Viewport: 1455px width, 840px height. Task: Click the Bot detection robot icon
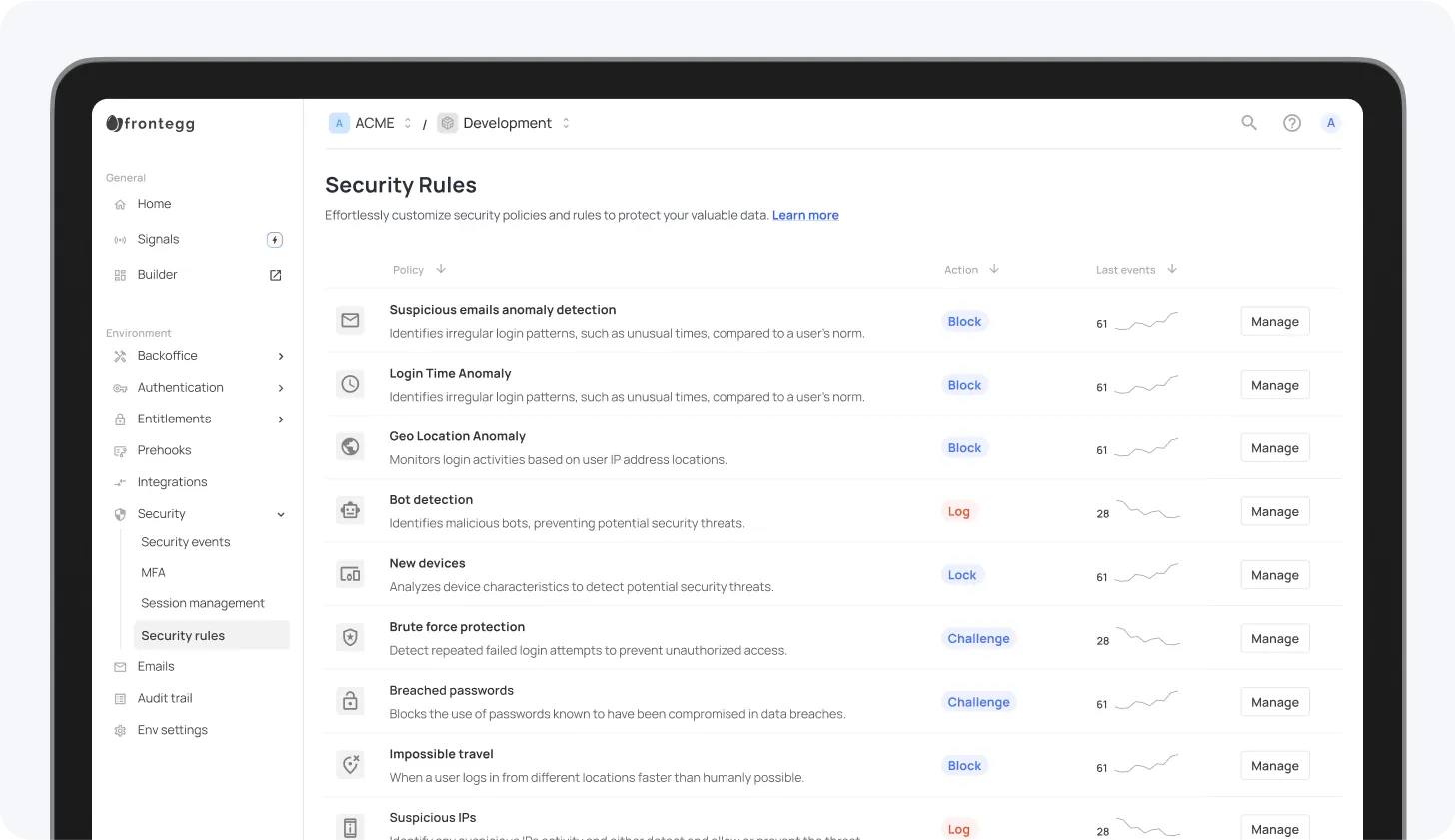pos(350,511)
